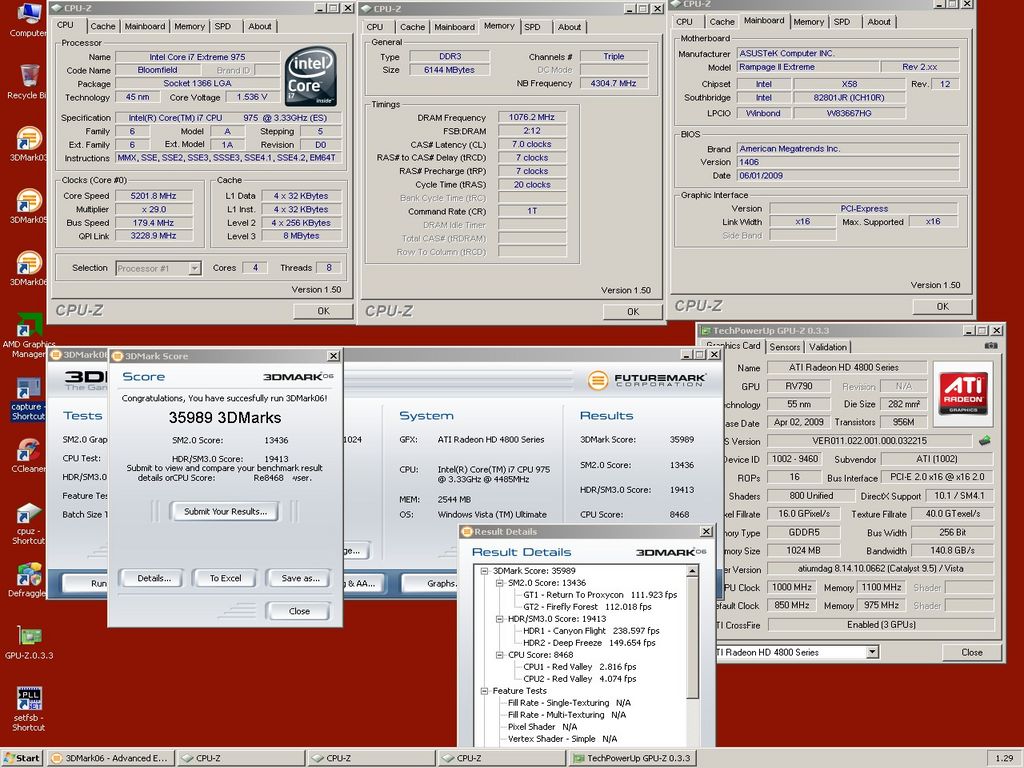The height and width of the screenshot is (768, 1024).
Task: Click the Core Speed value 5201.8 MHz
Action: coord(153,196)
